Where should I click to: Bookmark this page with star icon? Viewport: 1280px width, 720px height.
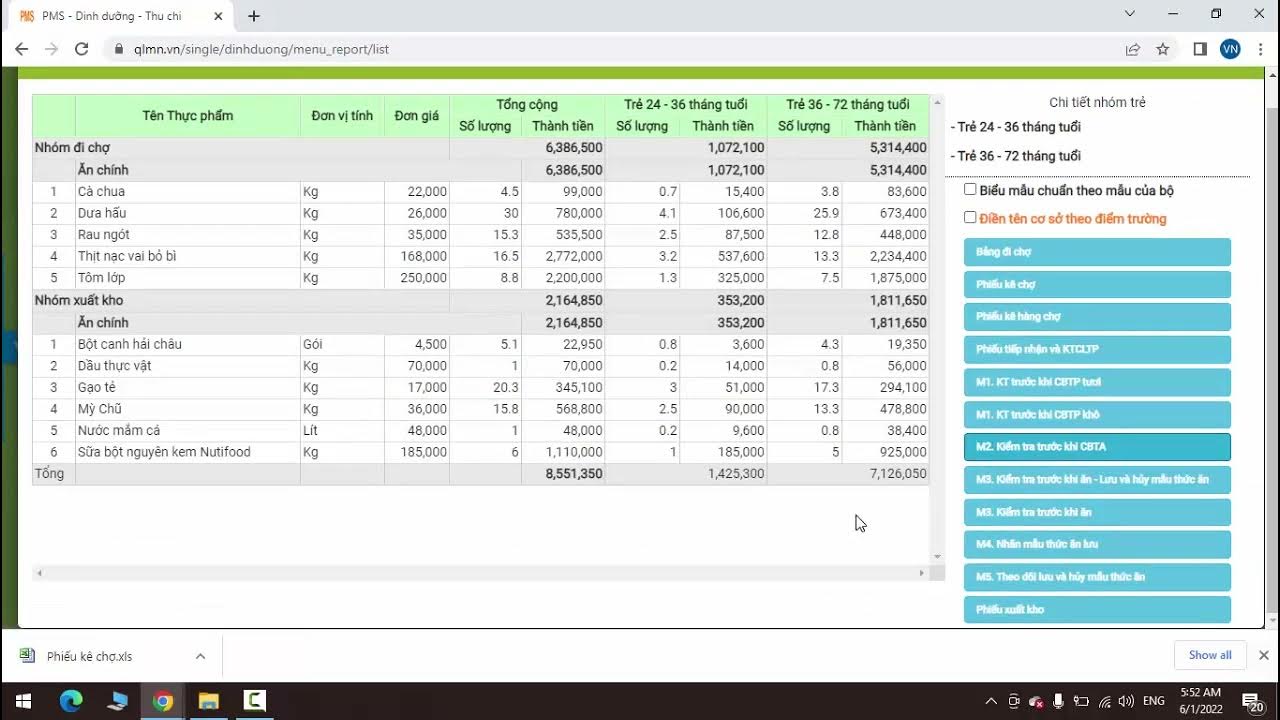[x=1163, y=49]
